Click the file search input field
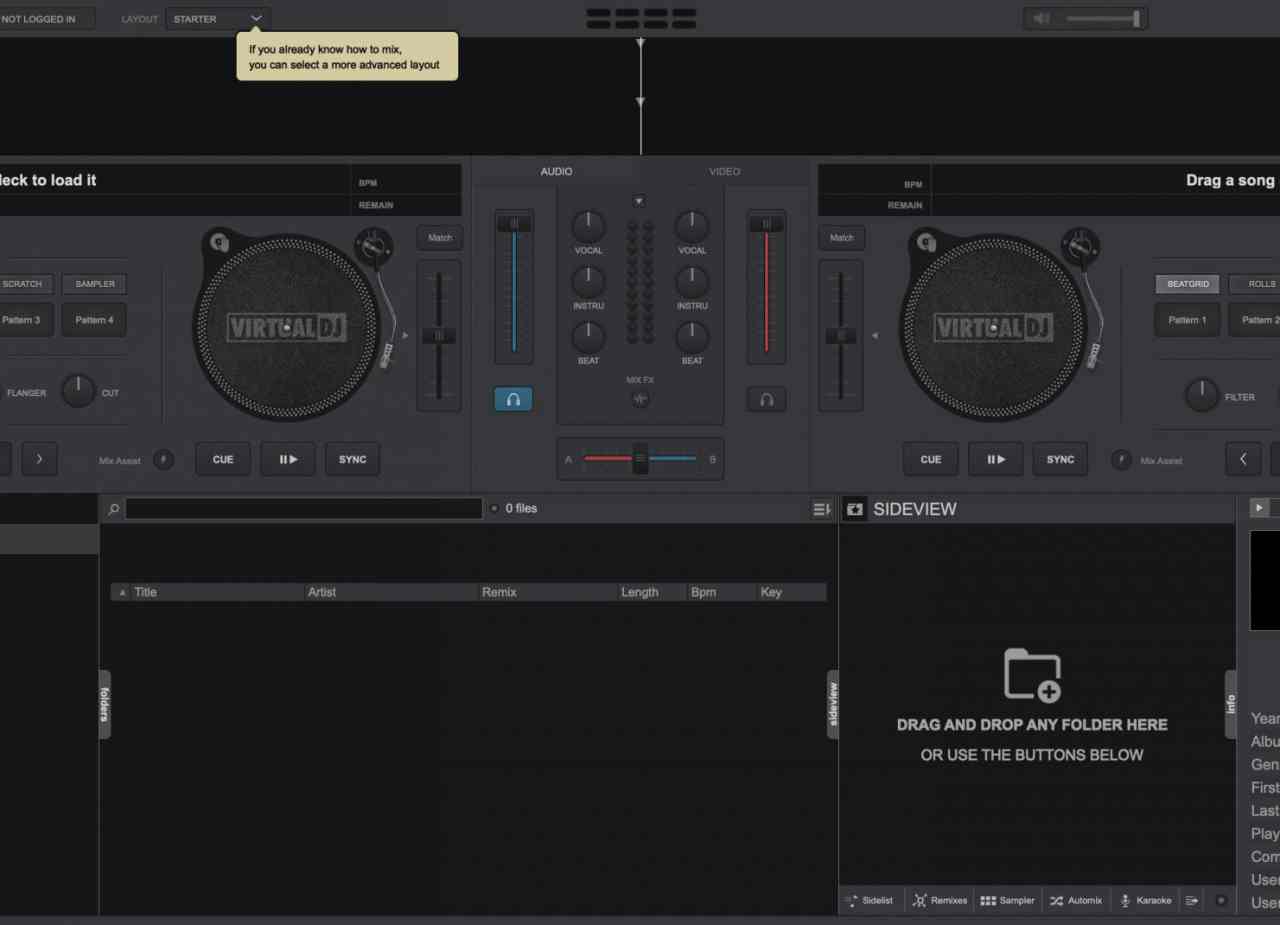This screenshot has height=925, width=1280. point(303,508)
